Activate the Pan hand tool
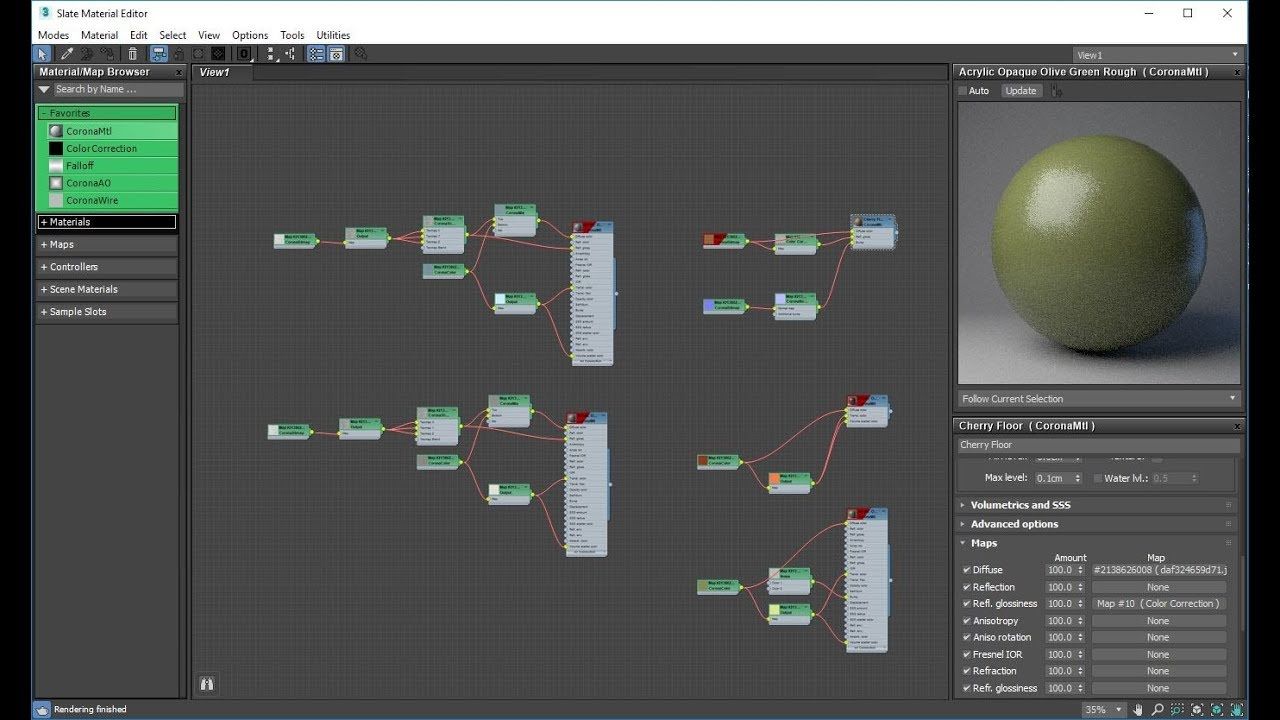Screen dimensions: 1280x720 [1138, 709]
